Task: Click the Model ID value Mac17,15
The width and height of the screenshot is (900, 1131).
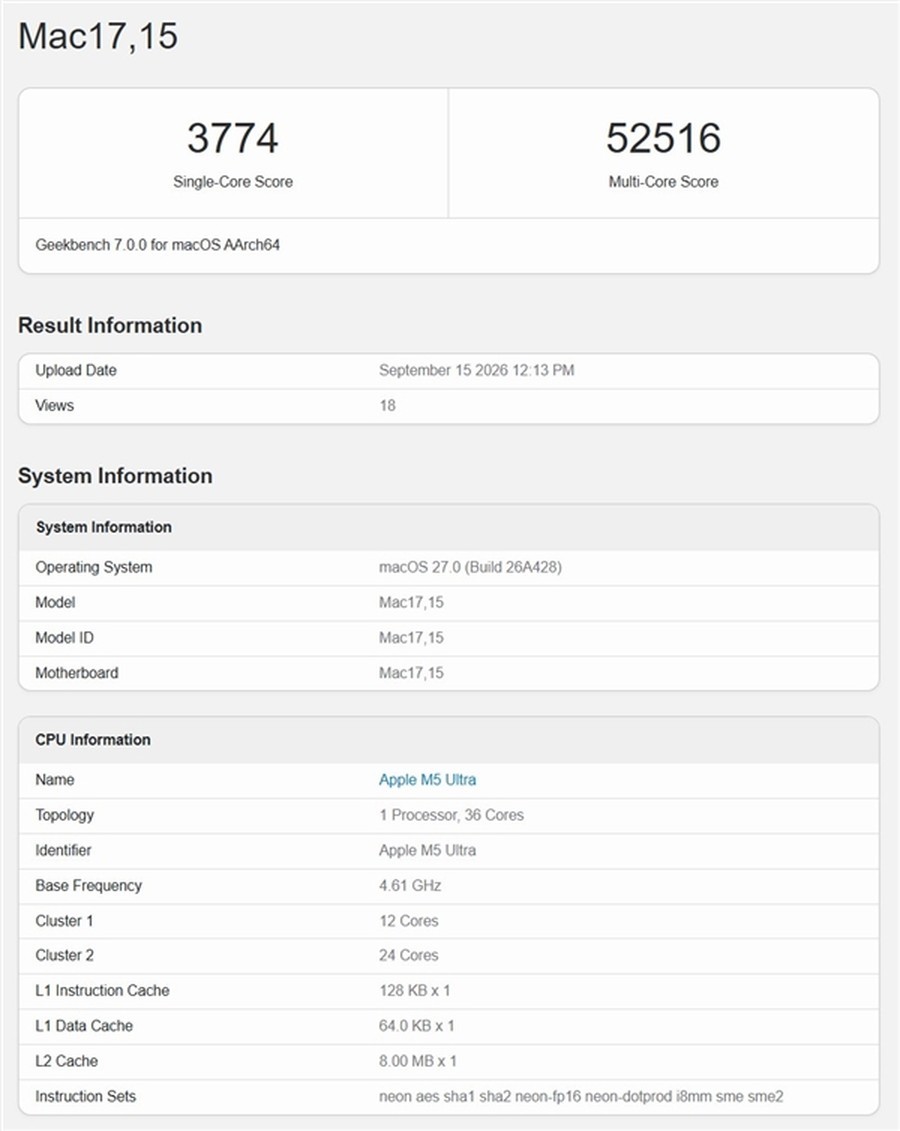Action: 411,638
